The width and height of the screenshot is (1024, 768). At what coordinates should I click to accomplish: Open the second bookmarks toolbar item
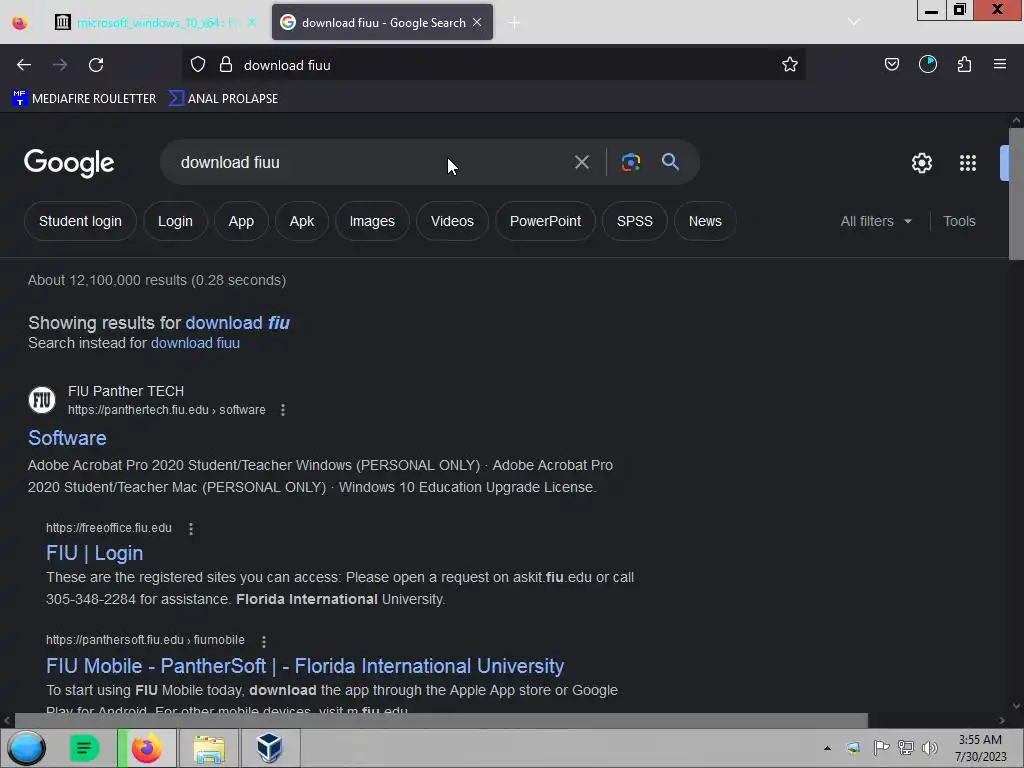(x=223, y=99)
